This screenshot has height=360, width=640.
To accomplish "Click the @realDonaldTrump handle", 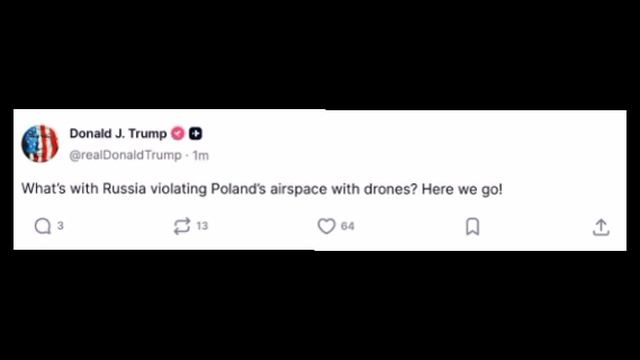I will pos(125,155).
